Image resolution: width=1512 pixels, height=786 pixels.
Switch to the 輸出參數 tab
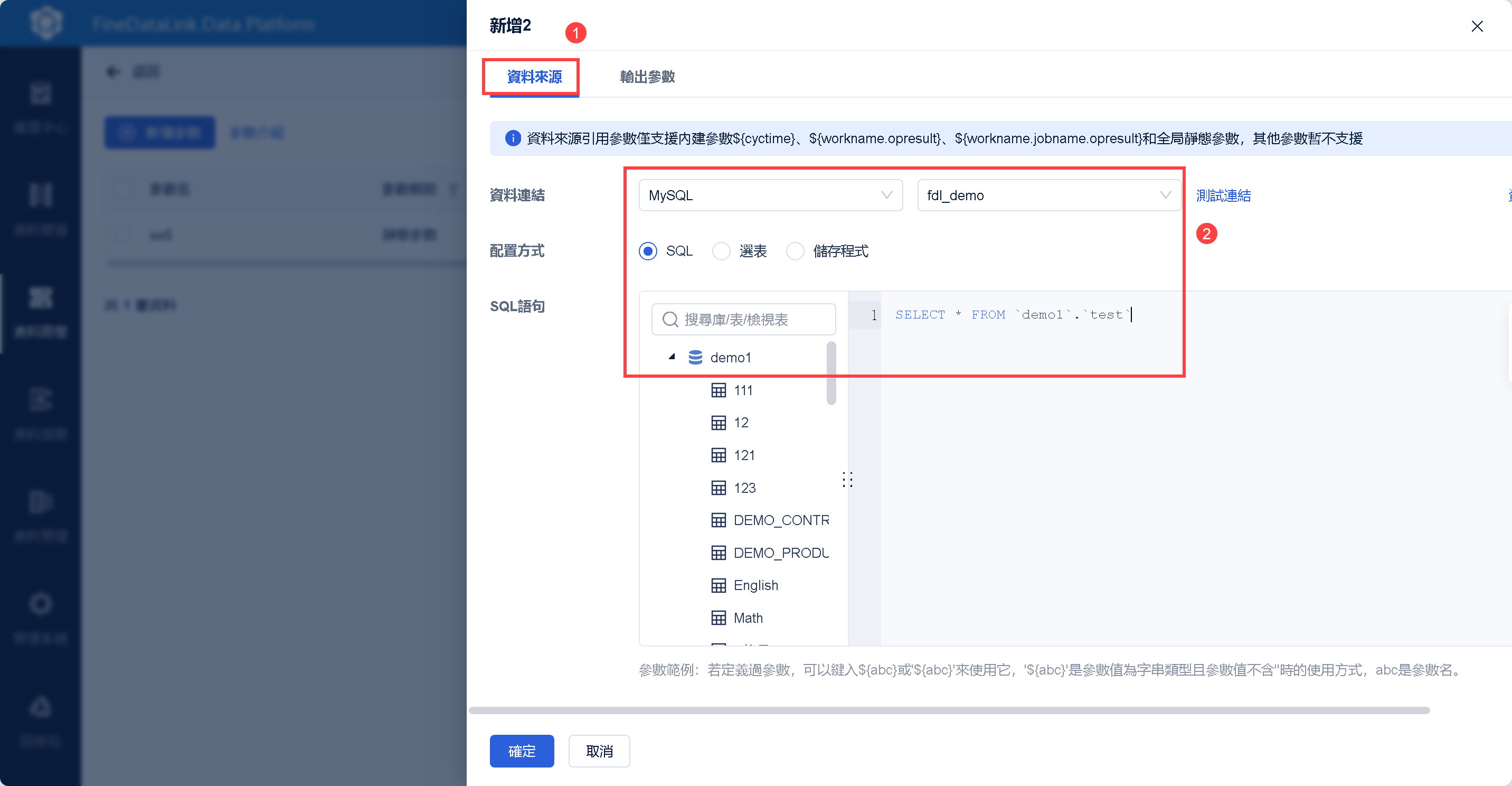pos(647,77)
